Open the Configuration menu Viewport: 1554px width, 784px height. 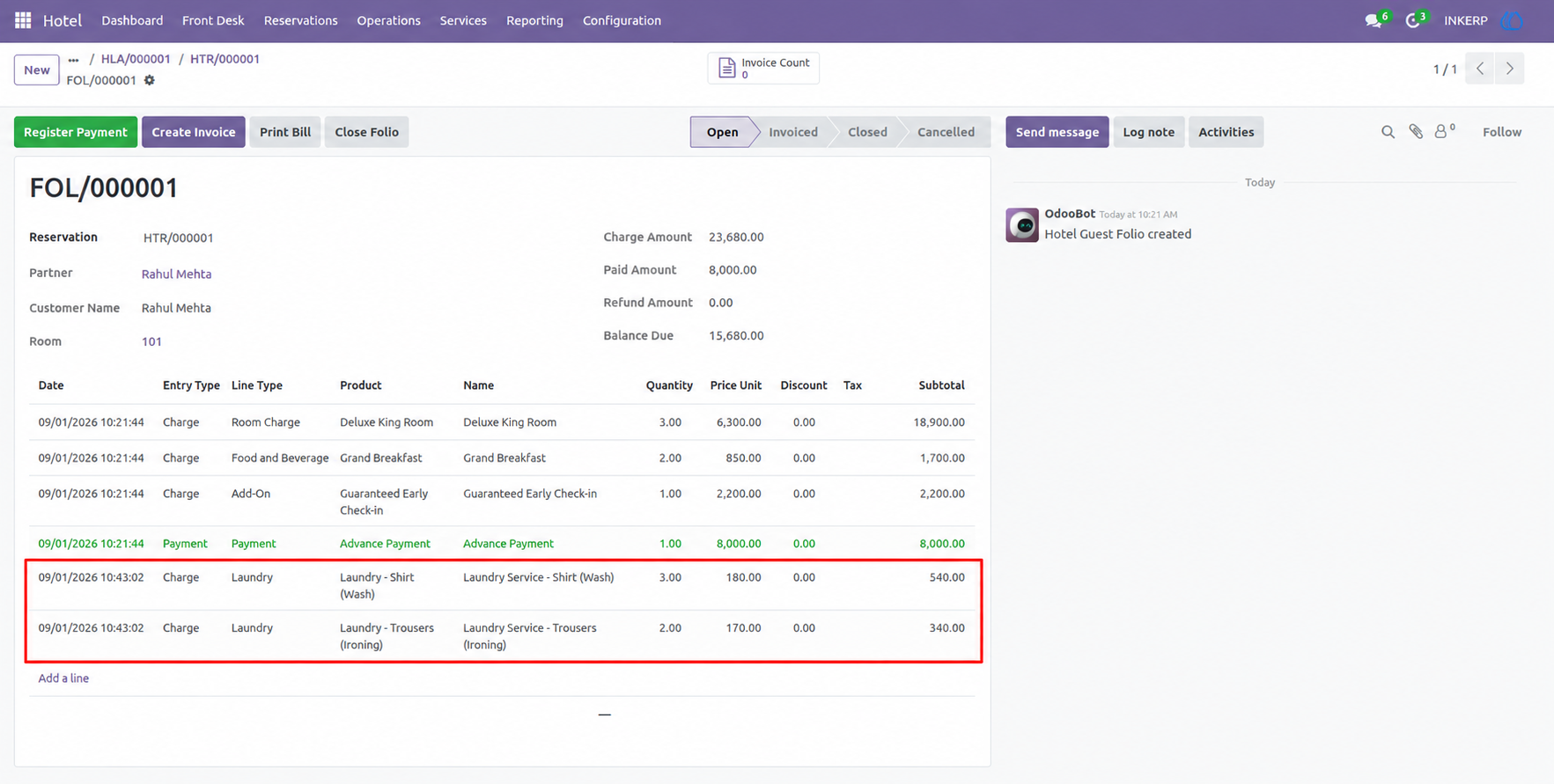coord(622,20)
